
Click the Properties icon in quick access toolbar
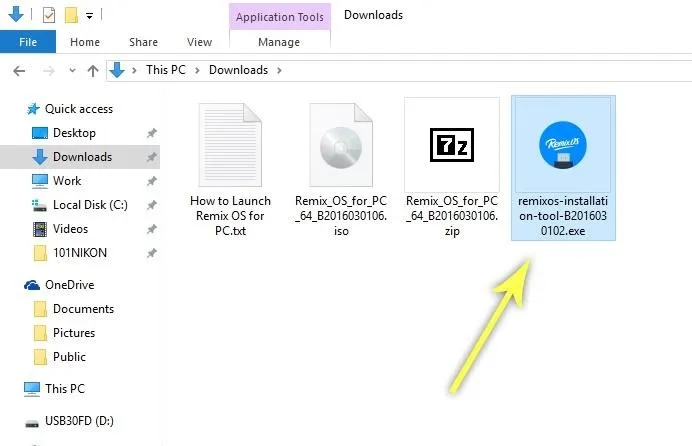(49, 15)
